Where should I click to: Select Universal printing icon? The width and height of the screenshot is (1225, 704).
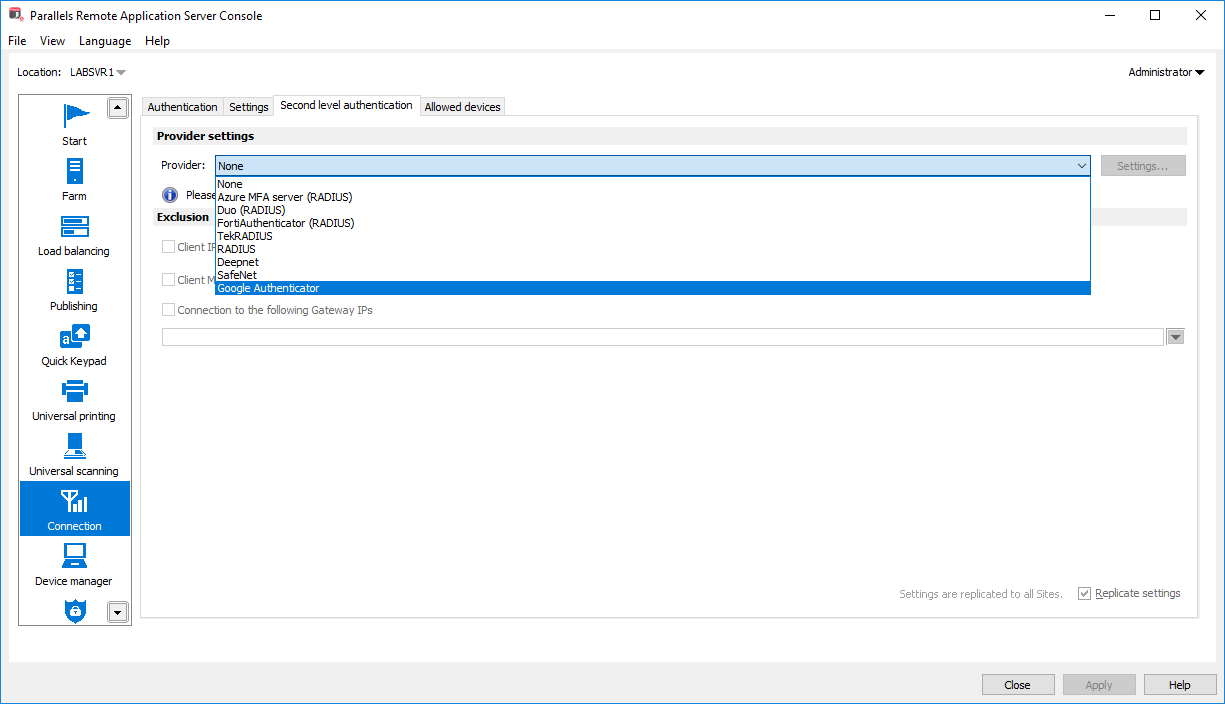pos(75,391)
